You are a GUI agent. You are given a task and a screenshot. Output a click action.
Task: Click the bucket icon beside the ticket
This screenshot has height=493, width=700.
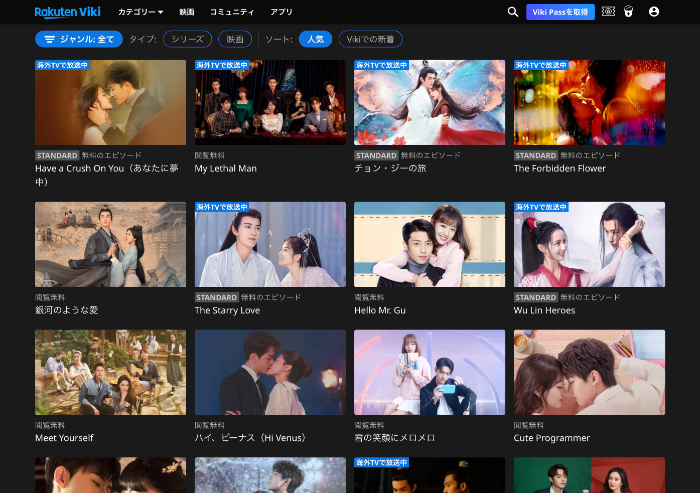pos(629,12)
